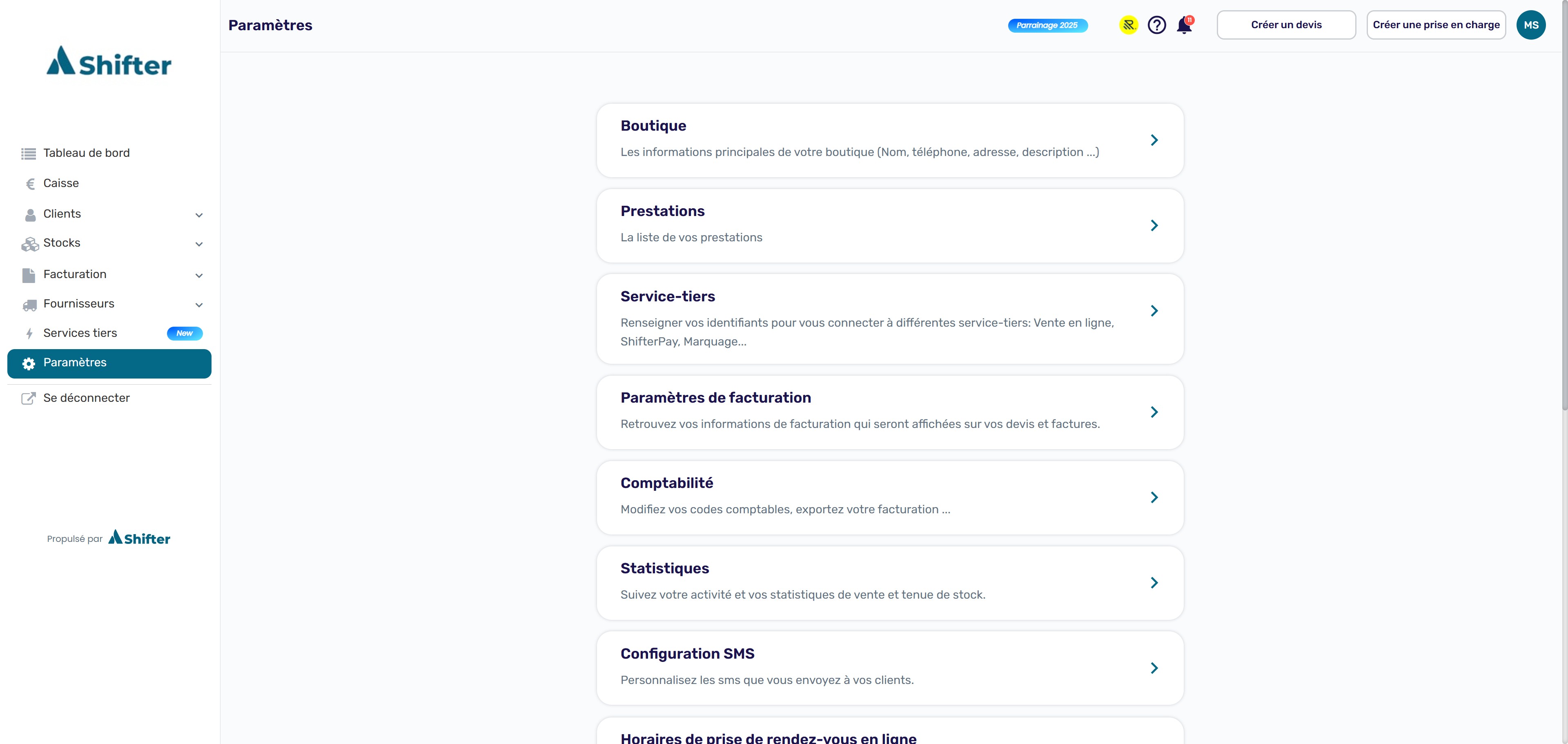Image resolution: width=1568 pixels, height=744 pixels.
Task: Click the Se déconnecter logout icon
Action: pos(29,398)
